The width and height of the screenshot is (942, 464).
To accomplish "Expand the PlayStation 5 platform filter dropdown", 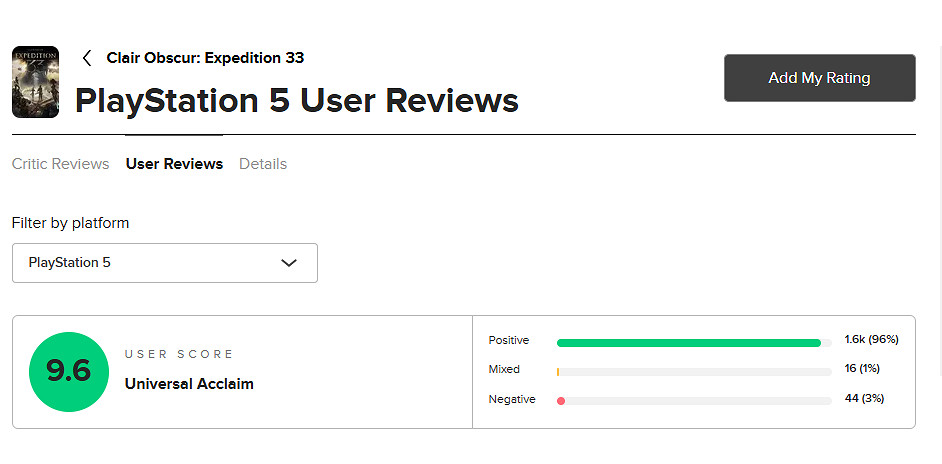I will (164, 263).
